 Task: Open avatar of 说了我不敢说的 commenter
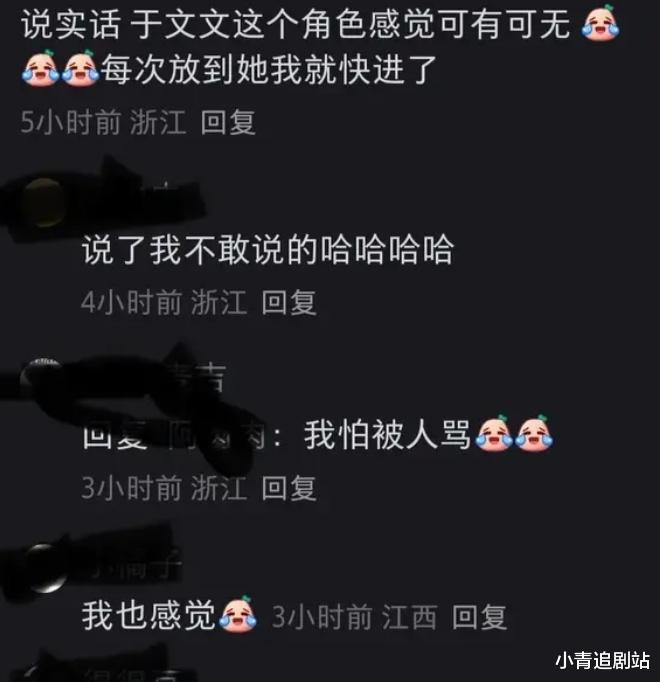(42, 203)
